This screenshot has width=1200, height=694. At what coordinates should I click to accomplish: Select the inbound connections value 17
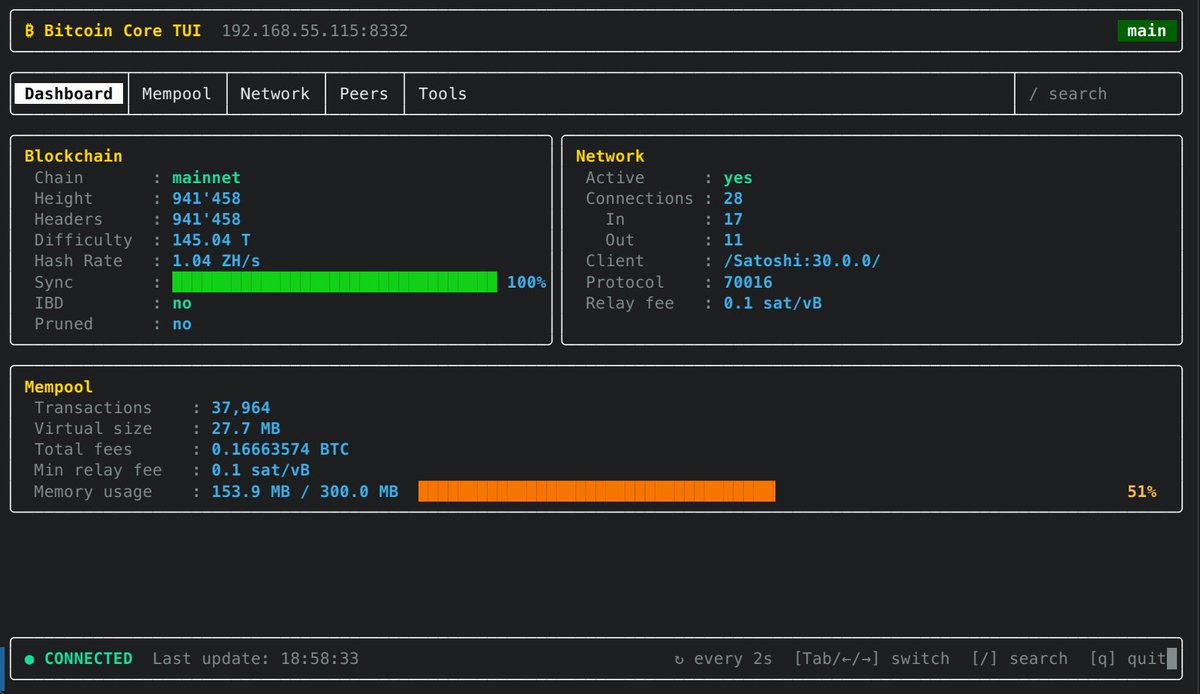click(x=733, y=219)
